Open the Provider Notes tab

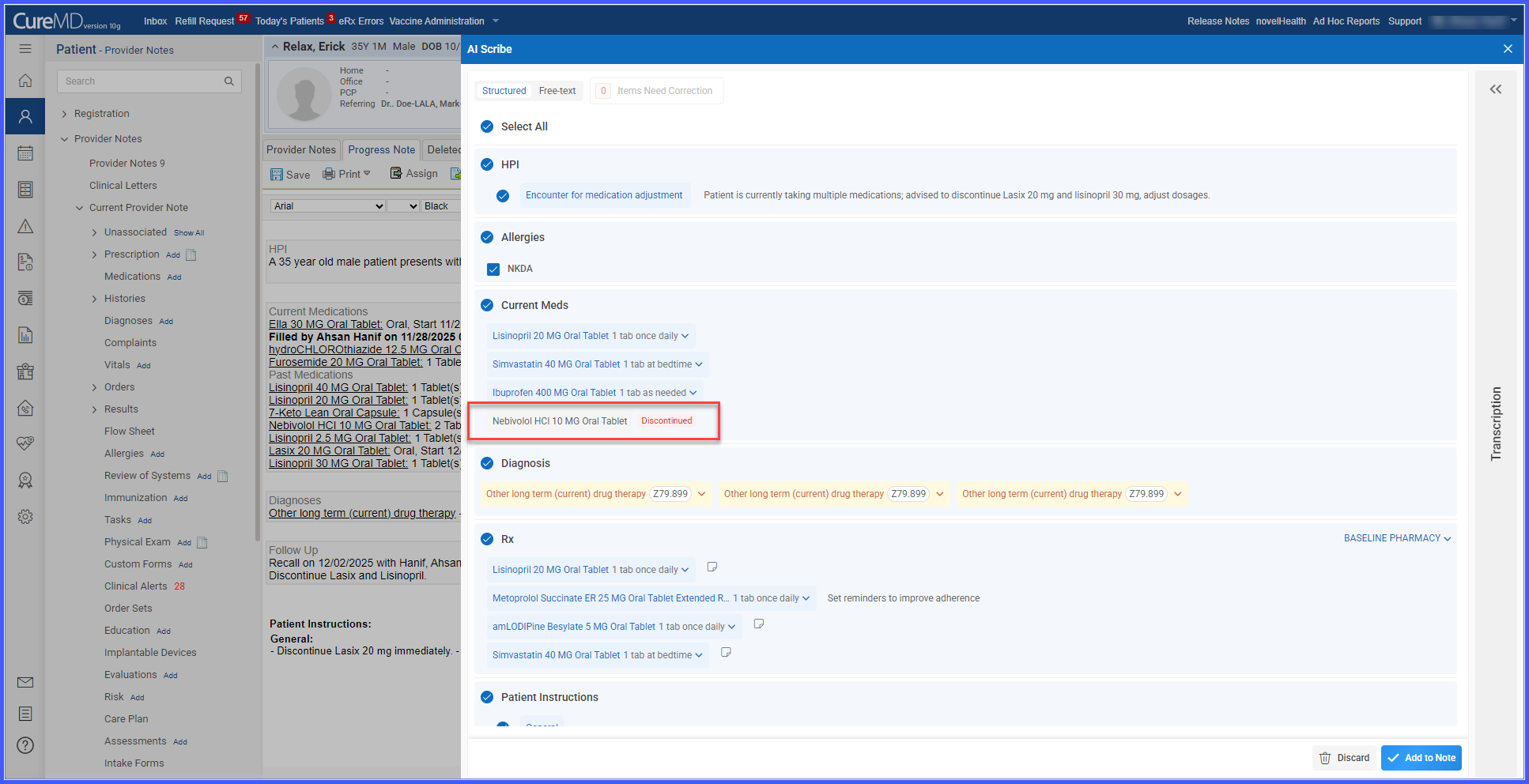pyautogui.click(x=301, y=149)
